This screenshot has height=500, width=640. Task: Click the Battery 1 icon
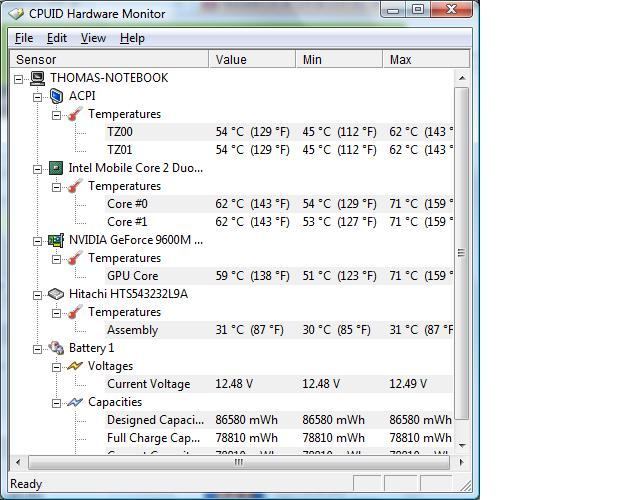(56, 348)
